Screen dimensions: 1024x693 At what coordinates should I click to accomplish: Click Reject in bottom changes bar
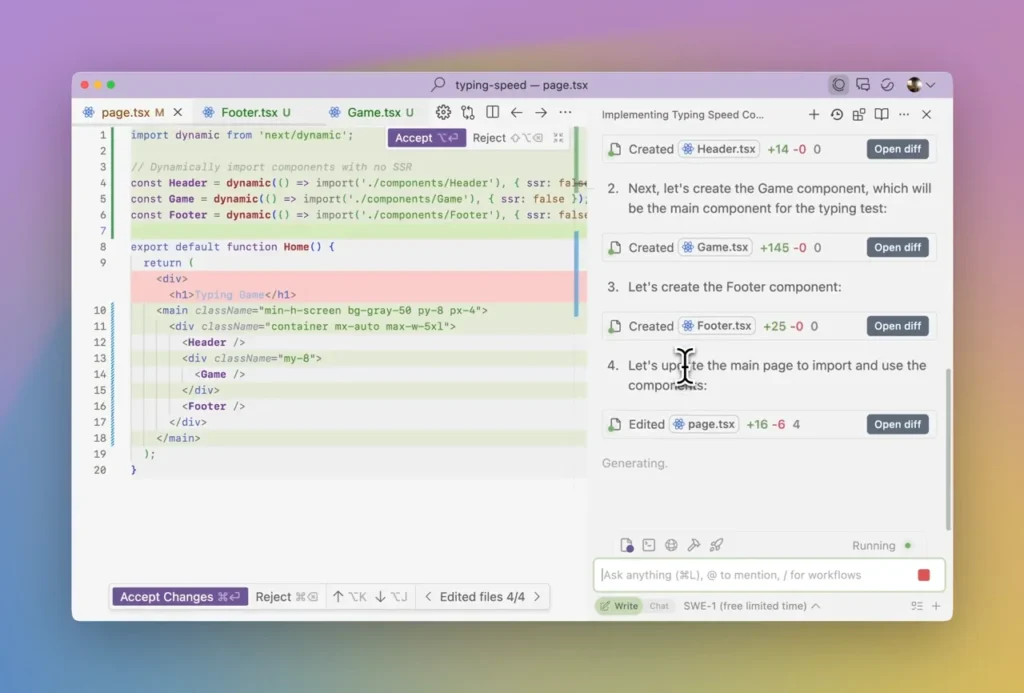point(286,597)
